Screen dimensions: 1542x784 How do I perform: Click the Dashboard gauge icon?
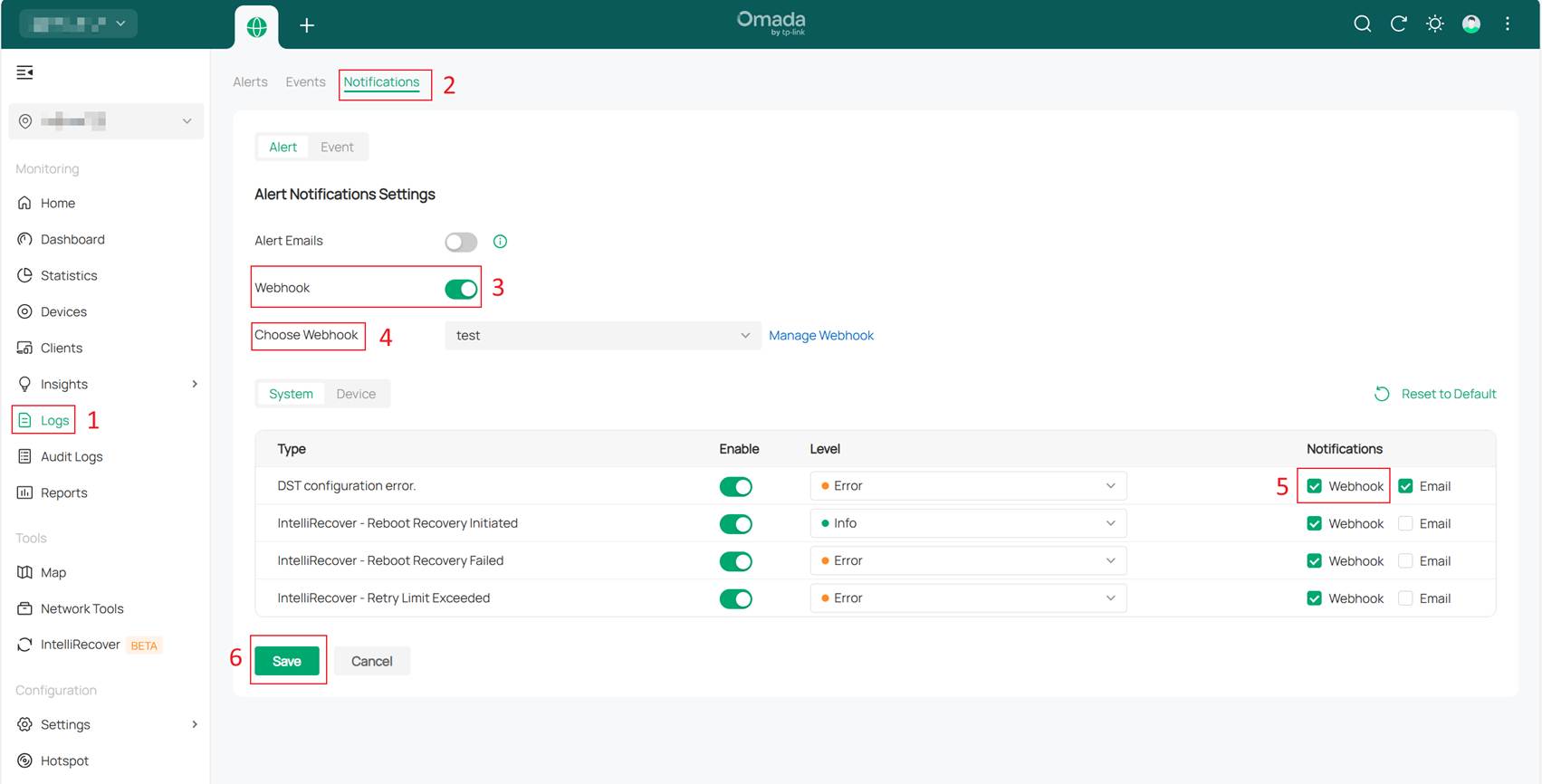pyautogui.click(x=24, y=239)
